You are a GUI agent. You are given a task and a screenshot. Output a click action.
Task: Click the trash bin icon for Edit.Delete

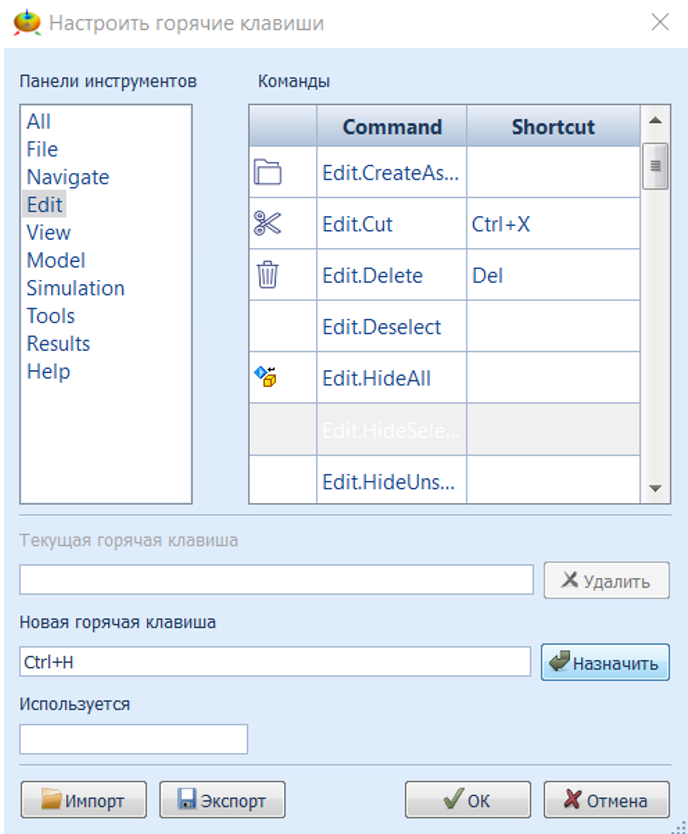pos(267,275)
